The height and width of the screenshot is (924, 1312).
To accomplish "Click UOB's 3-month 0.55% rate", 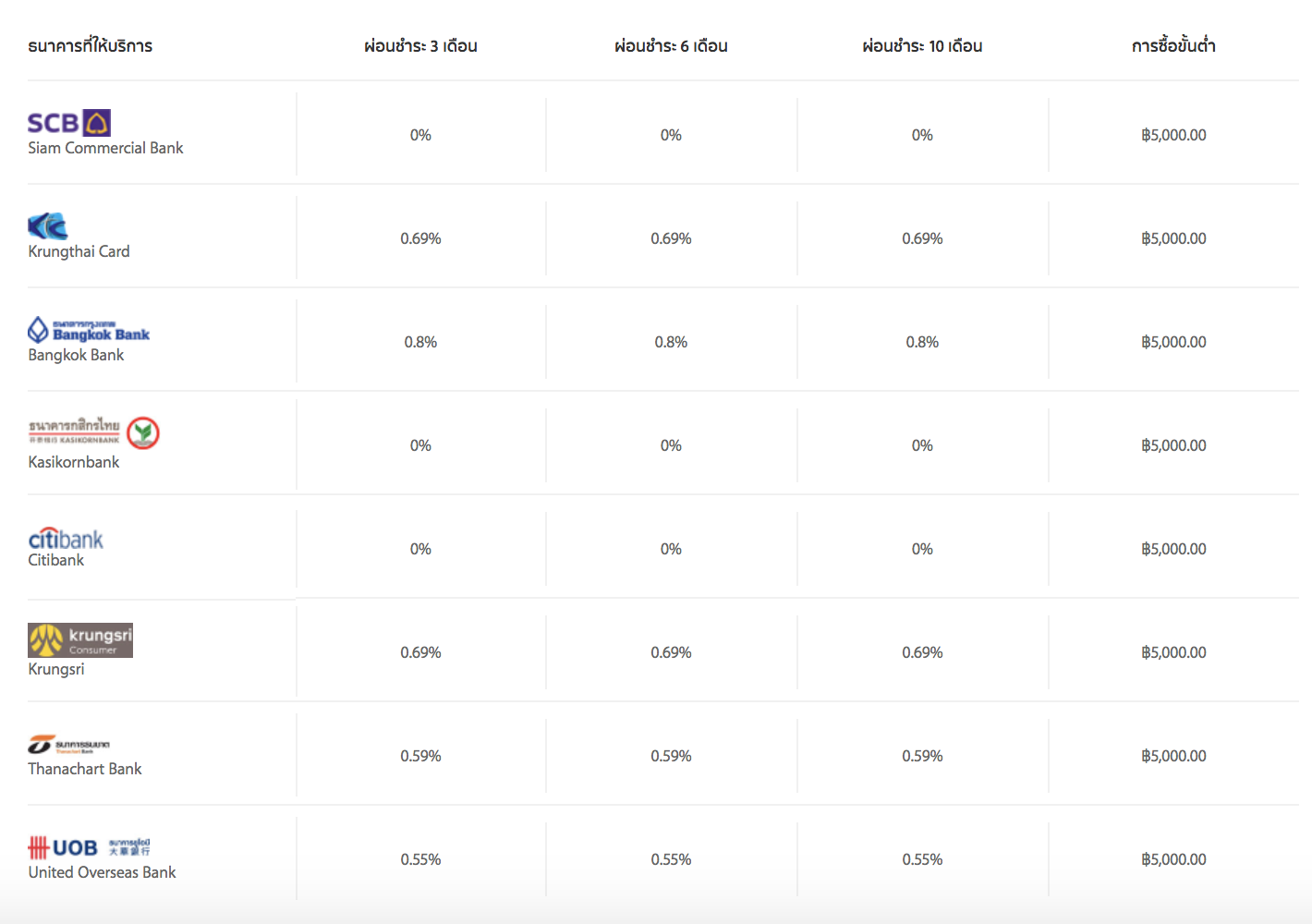I will click(x=420, y=859).
